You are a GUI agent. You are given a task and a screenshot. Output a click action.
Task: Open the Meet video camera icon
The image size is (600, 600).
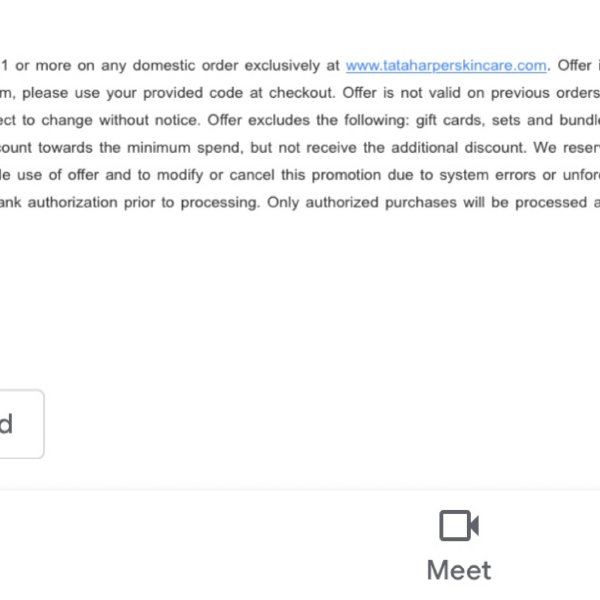pyautogui.click(x=459, y=525)
